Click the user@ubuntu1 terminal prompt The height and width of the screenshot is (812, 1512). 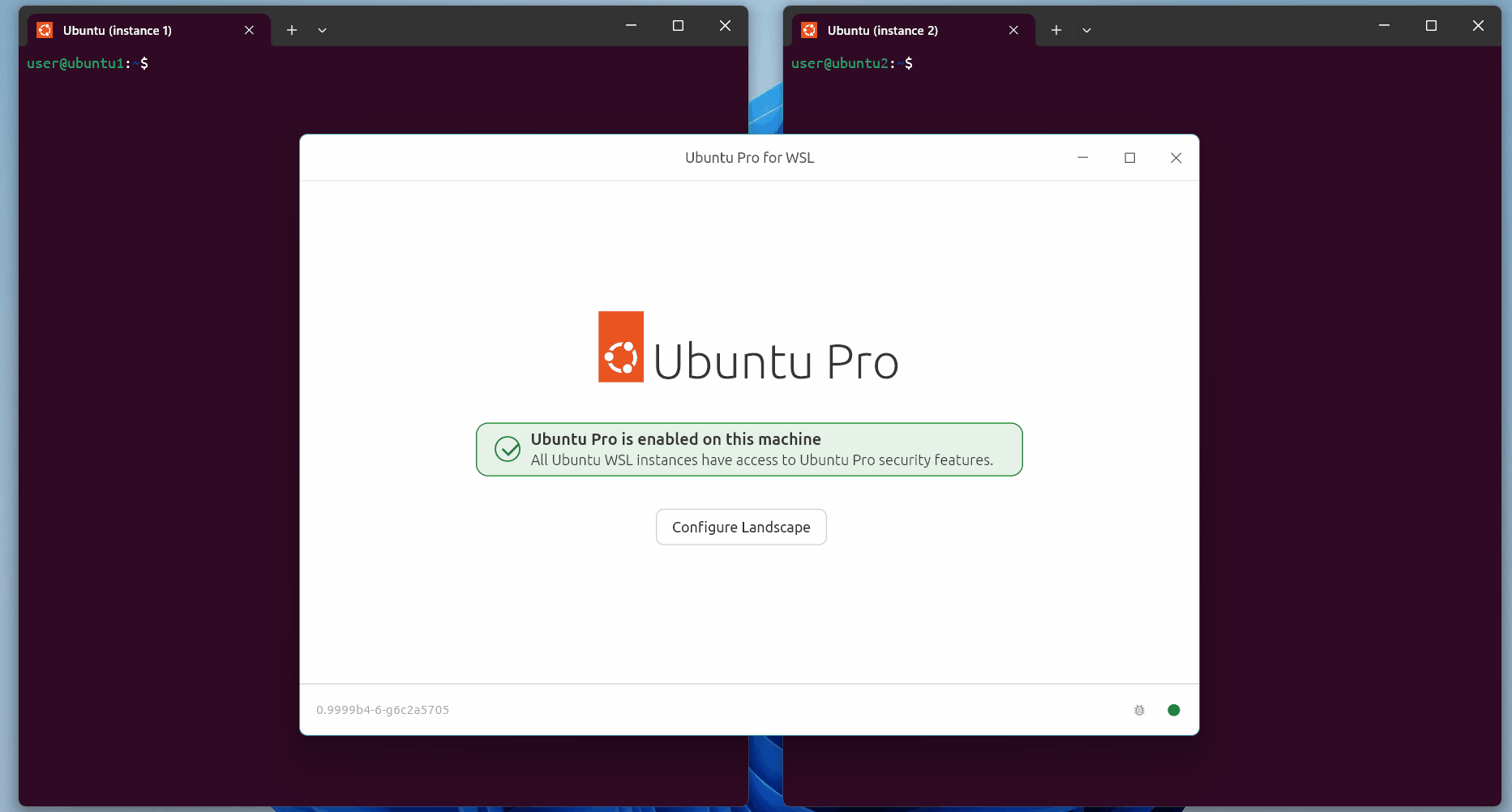pyautogui.click(x=88, y=63)
